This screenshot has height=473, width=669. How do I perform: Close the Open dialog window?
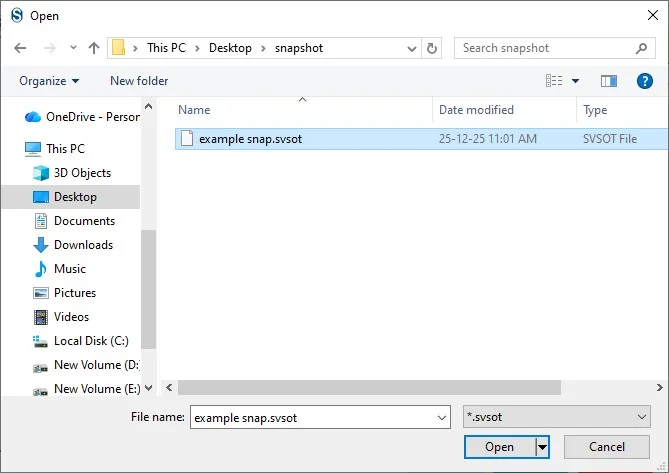pos(653,15)
